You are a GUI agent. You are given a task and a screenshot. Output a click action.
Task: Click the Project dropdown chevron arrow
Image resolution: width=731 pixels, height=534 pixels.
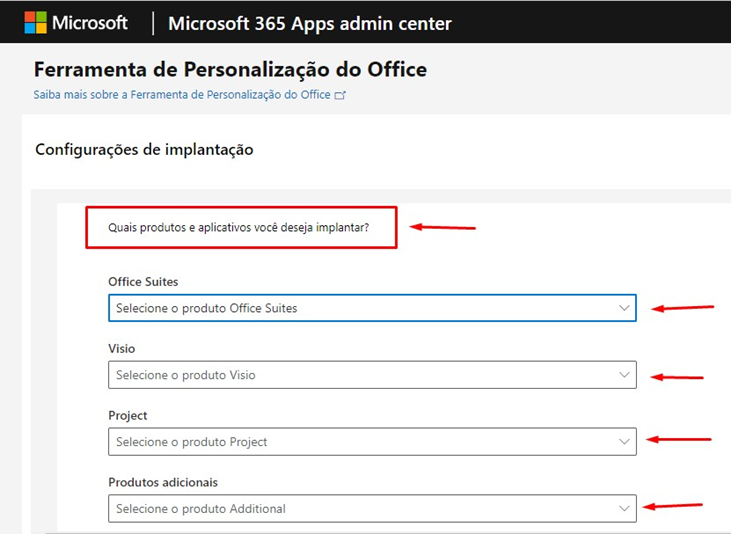[624, 442]
